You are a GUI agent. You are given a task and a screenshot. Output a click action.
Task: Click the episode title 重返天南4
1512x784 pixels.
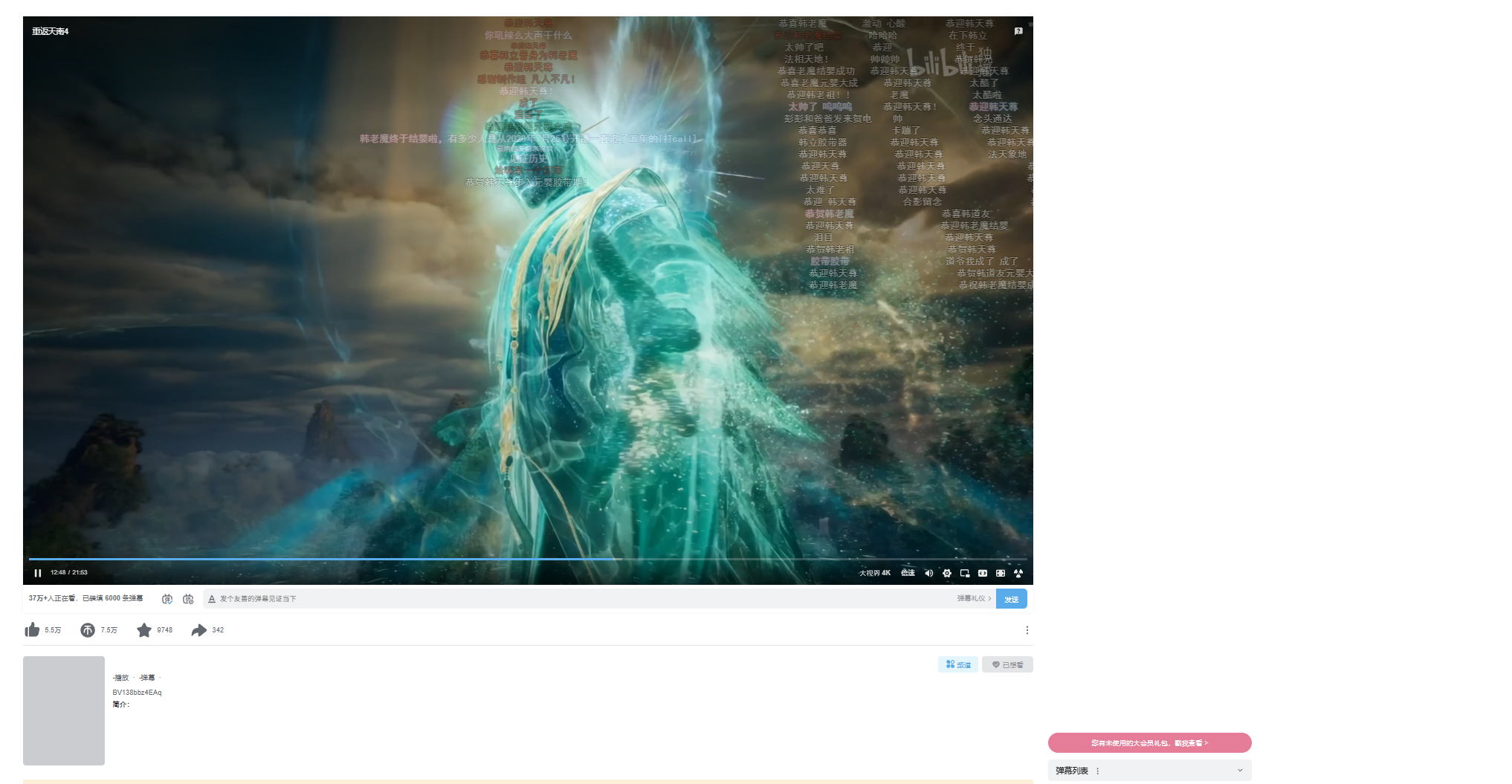coord(51,31)
